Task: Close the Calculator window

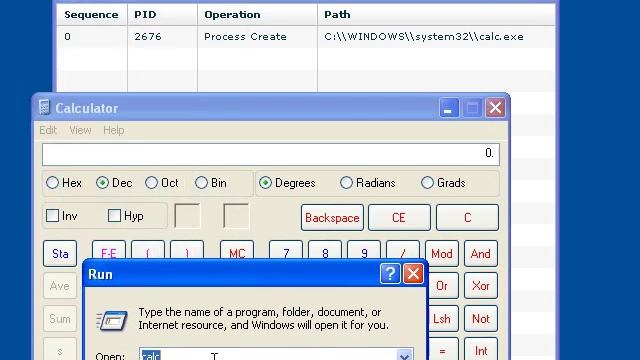Action: click(x=495, y=108)
